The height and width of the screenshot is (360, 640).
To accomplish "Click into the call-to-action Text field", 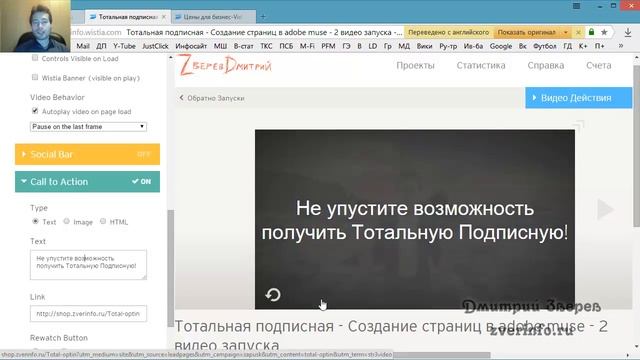I will pyautogui.click(x=88, y=265).
